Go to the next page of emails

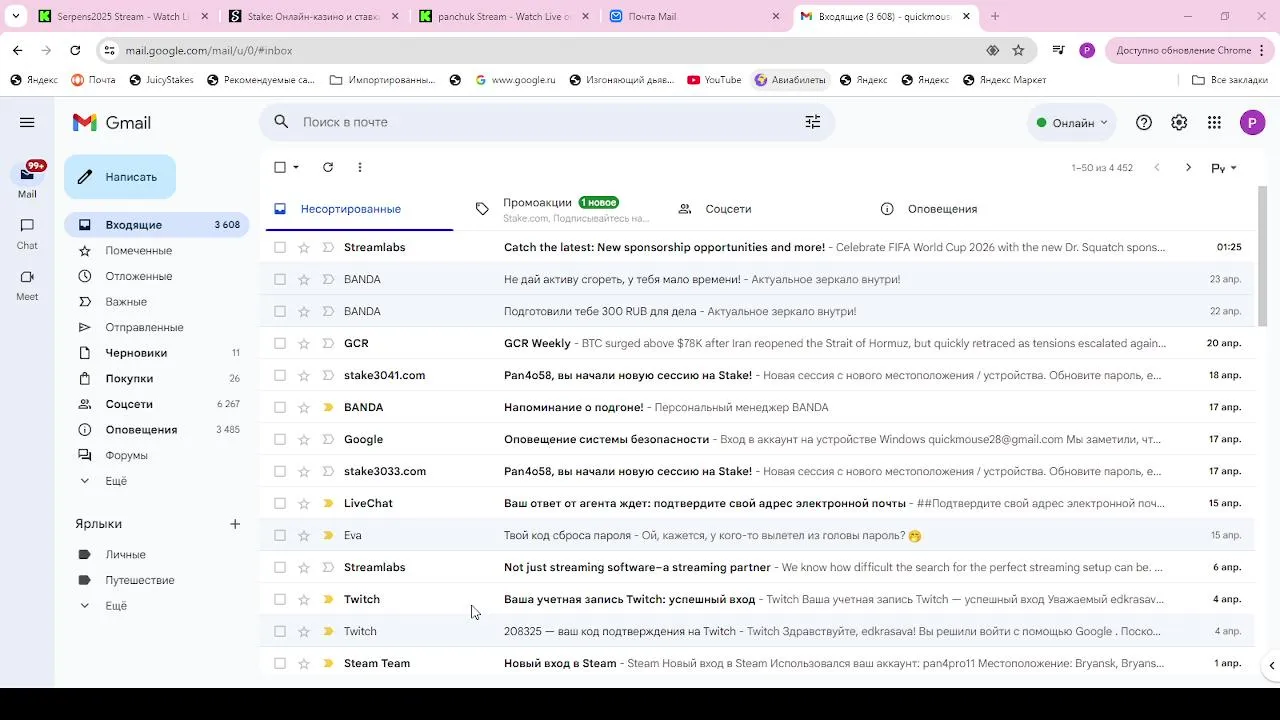(x=1188, y=167)
